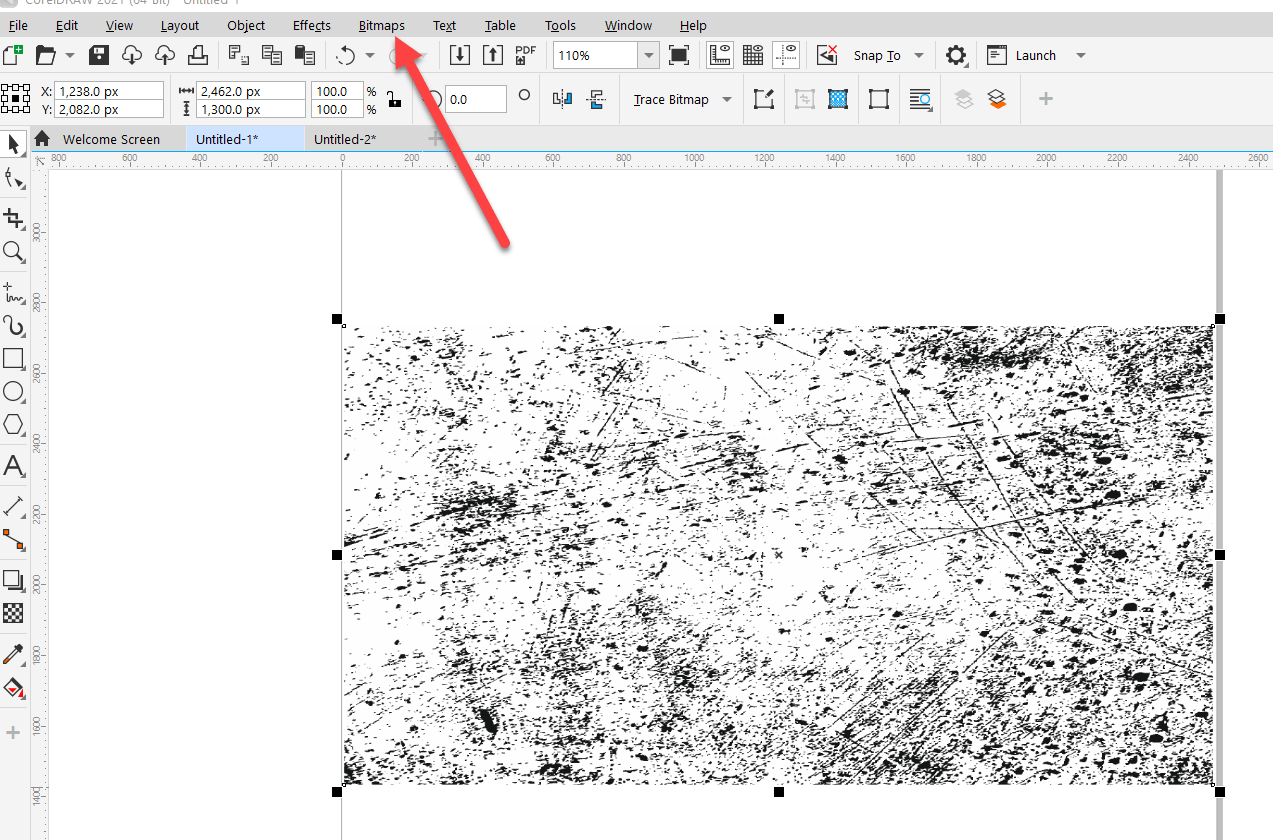1273x840 pixels.
Task: Select the Parallel Dimension tool
Action: click(x=13, y=506)
